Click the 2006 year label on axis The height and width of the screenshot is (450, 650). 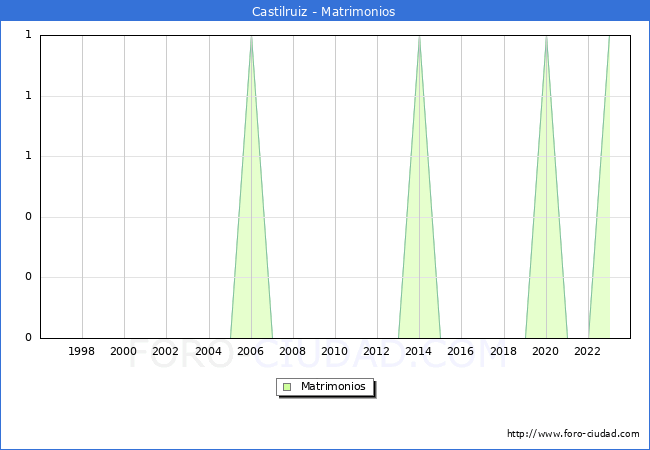[250, 351]
